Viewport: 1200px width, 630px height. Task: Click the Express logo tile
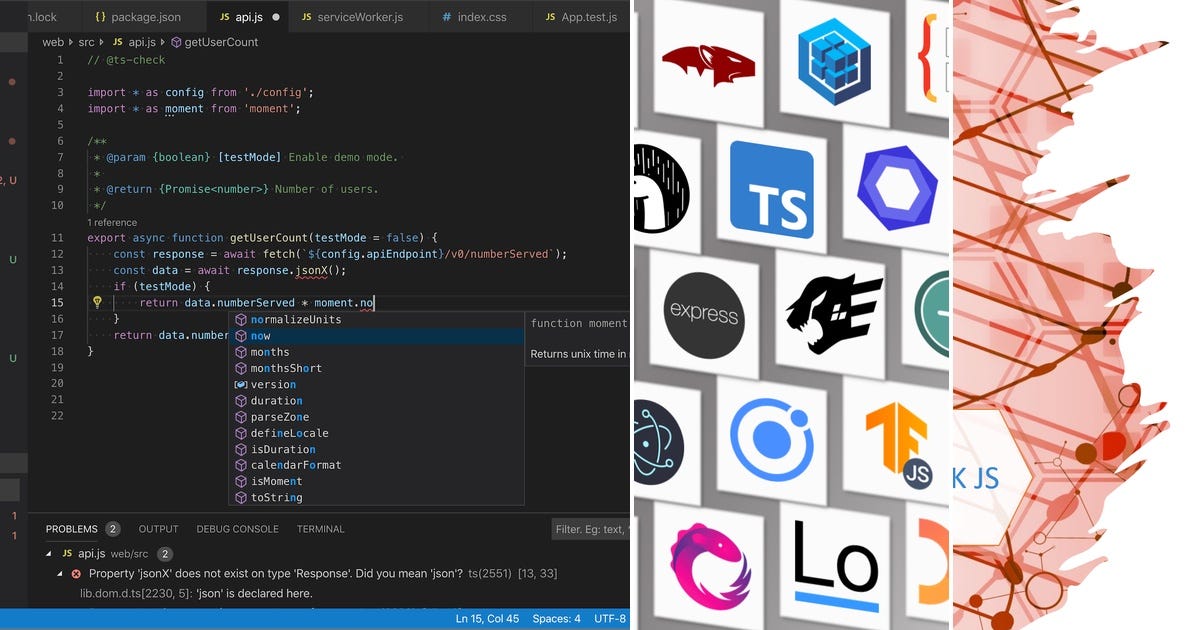pos(703,315)
